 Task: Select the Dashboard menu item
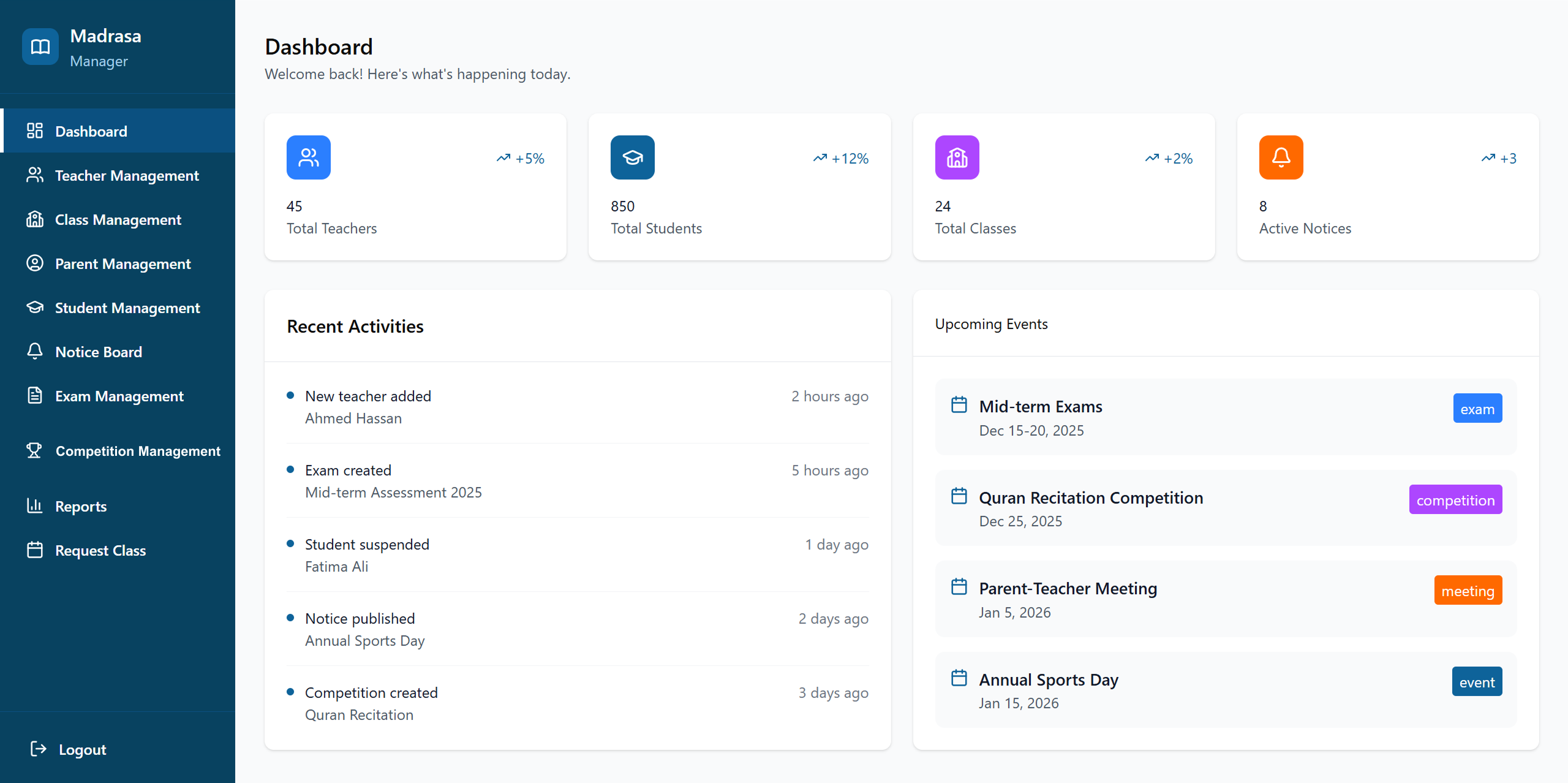coord(91,130)
